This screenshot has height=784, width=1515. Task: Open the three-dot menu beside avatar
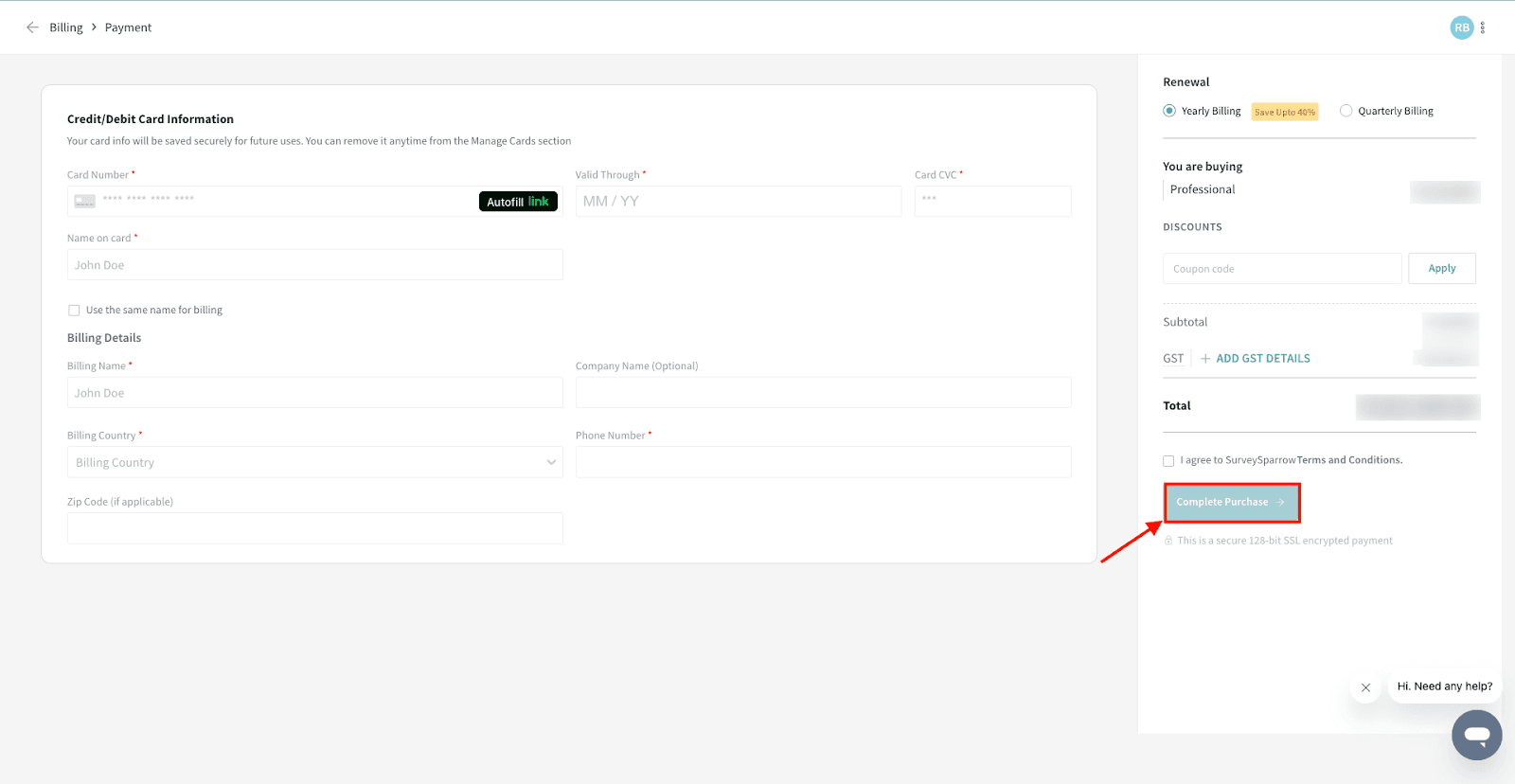pos(1483,27)
